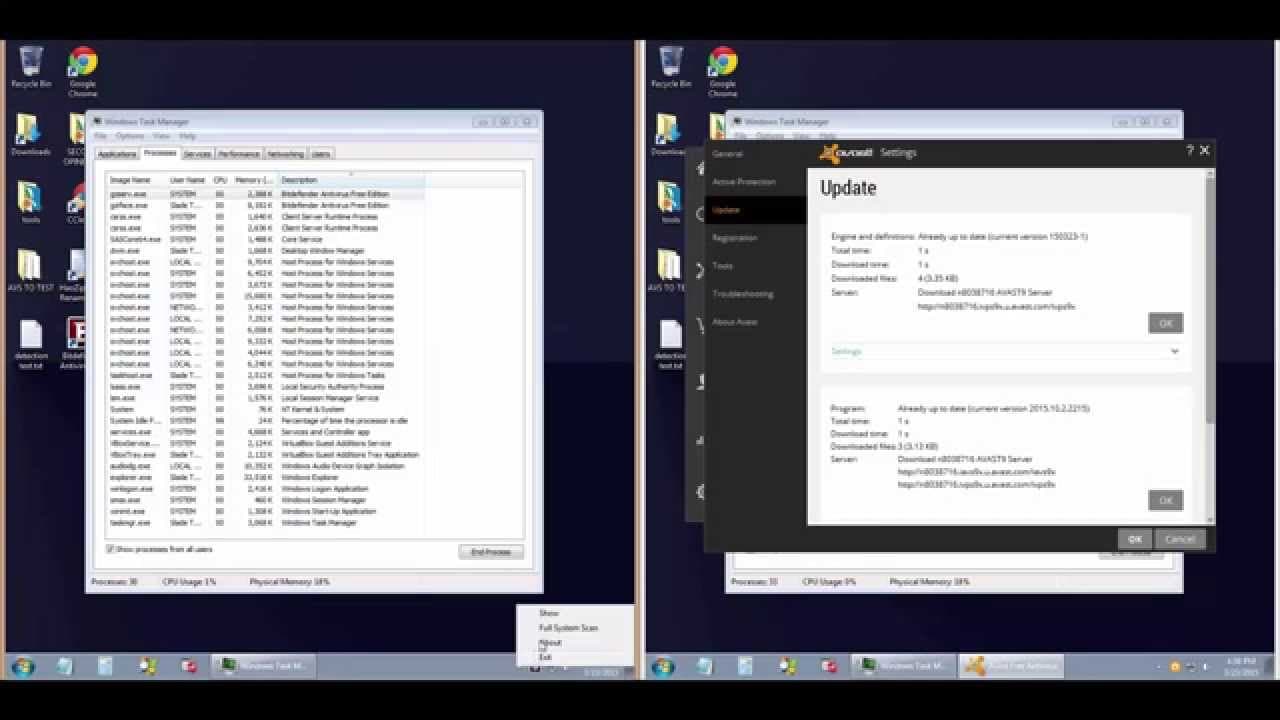The width and height of the screenshot is (1280, 720).
Task: Select Update in Avast settings sidebar
Action: (x=755, y=210)
